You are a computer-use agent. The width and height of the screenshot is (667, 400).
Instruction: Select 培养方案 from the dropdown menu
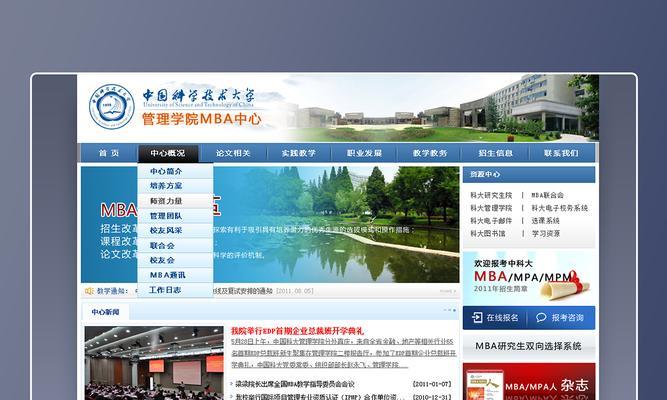(x=175, y=186)
